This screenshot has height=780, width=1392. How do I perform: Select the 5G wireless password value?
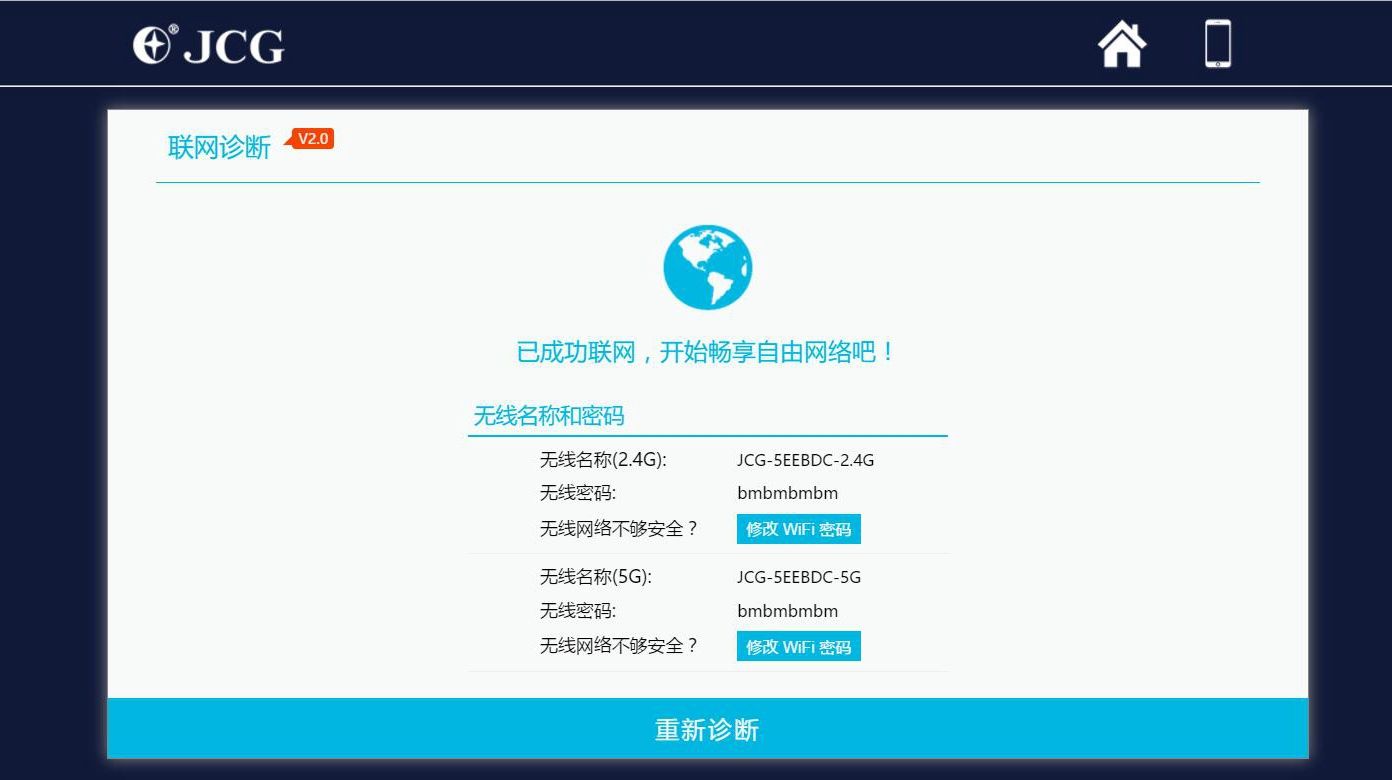[x=788, y=611]
